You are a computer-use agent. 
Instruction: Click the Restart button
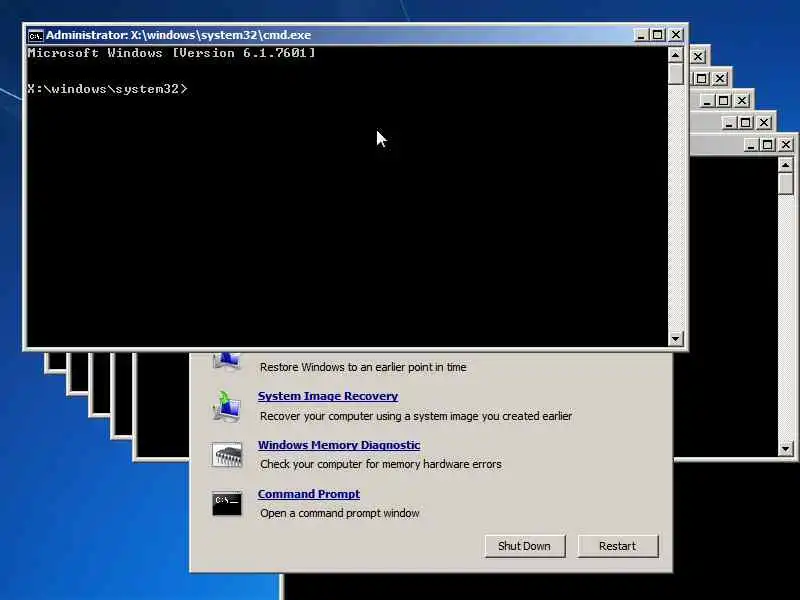pos(617,546)
